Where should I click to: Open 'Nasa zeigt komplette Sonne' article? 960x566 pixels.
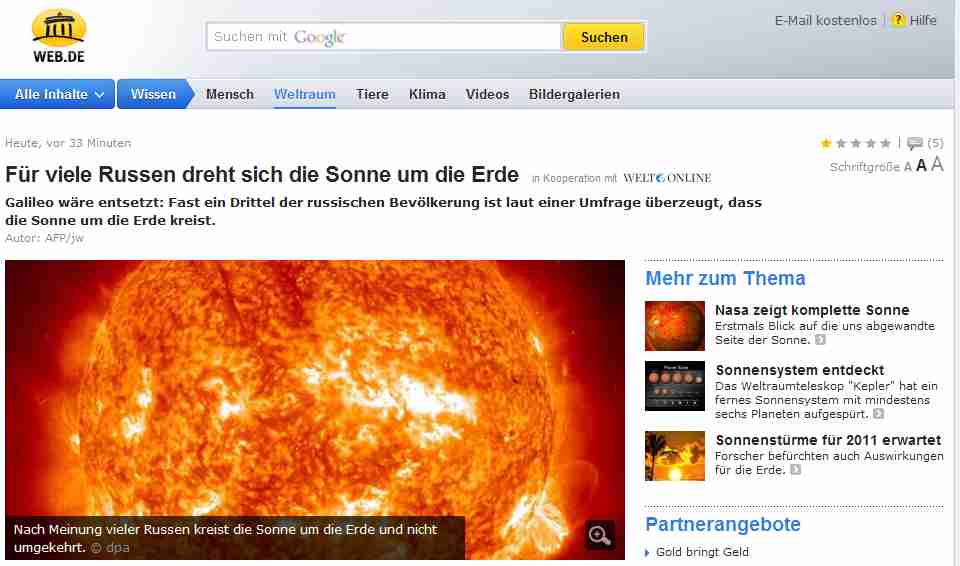(x=812, y=310)
